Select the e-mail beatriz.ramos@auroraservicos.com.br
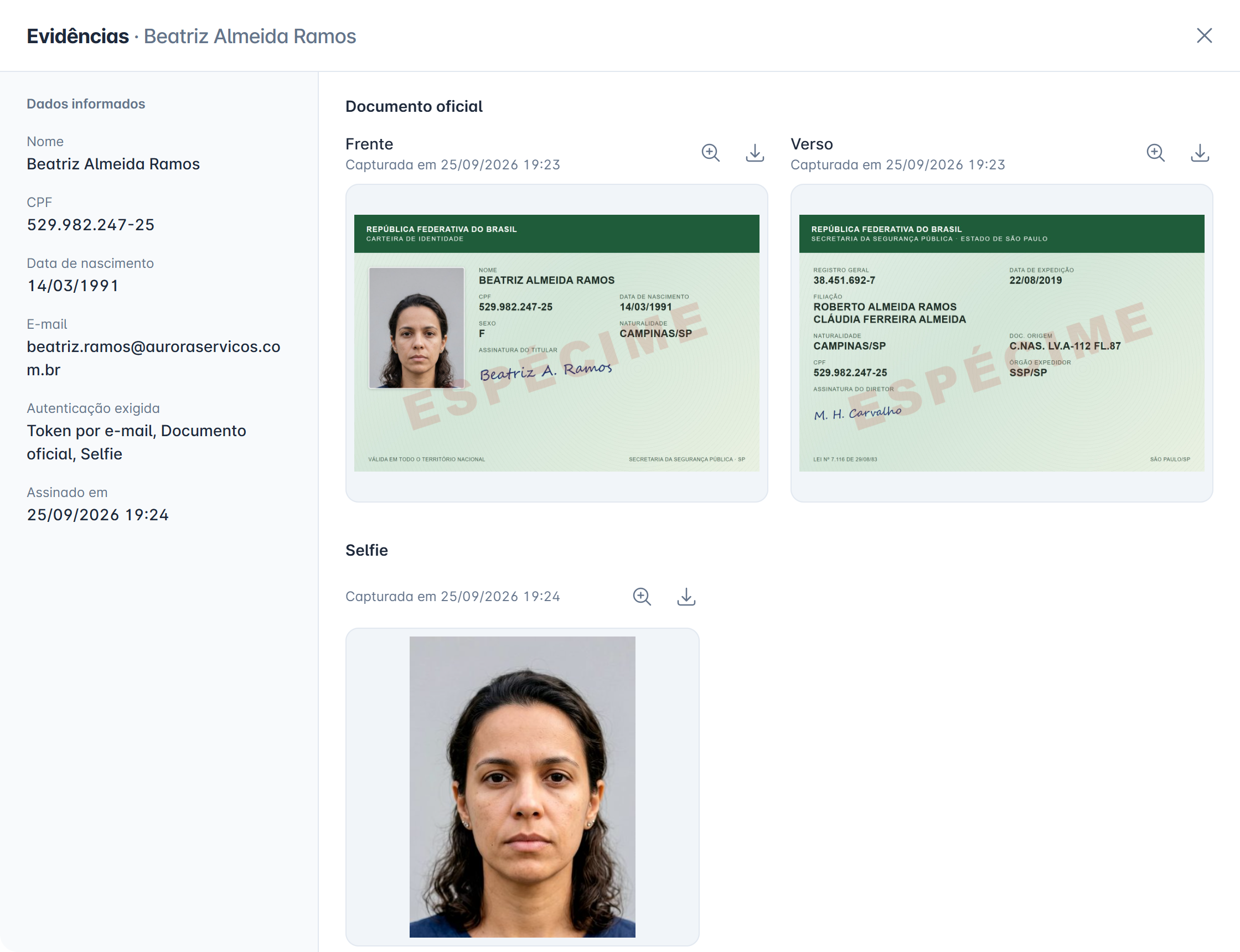 click(x=153, y=358)
